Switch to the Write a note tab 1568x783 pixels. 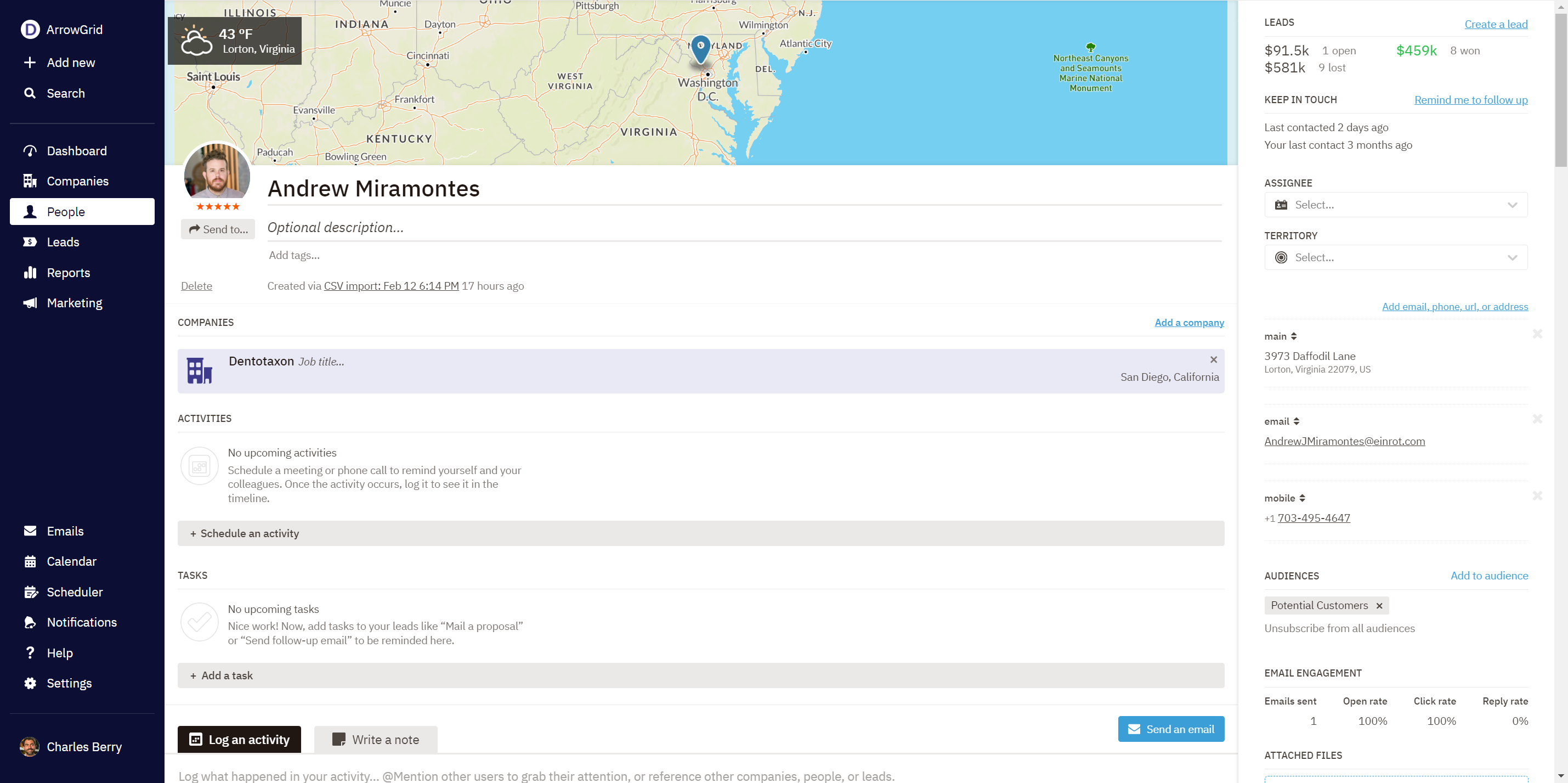(x=376, y=740)
